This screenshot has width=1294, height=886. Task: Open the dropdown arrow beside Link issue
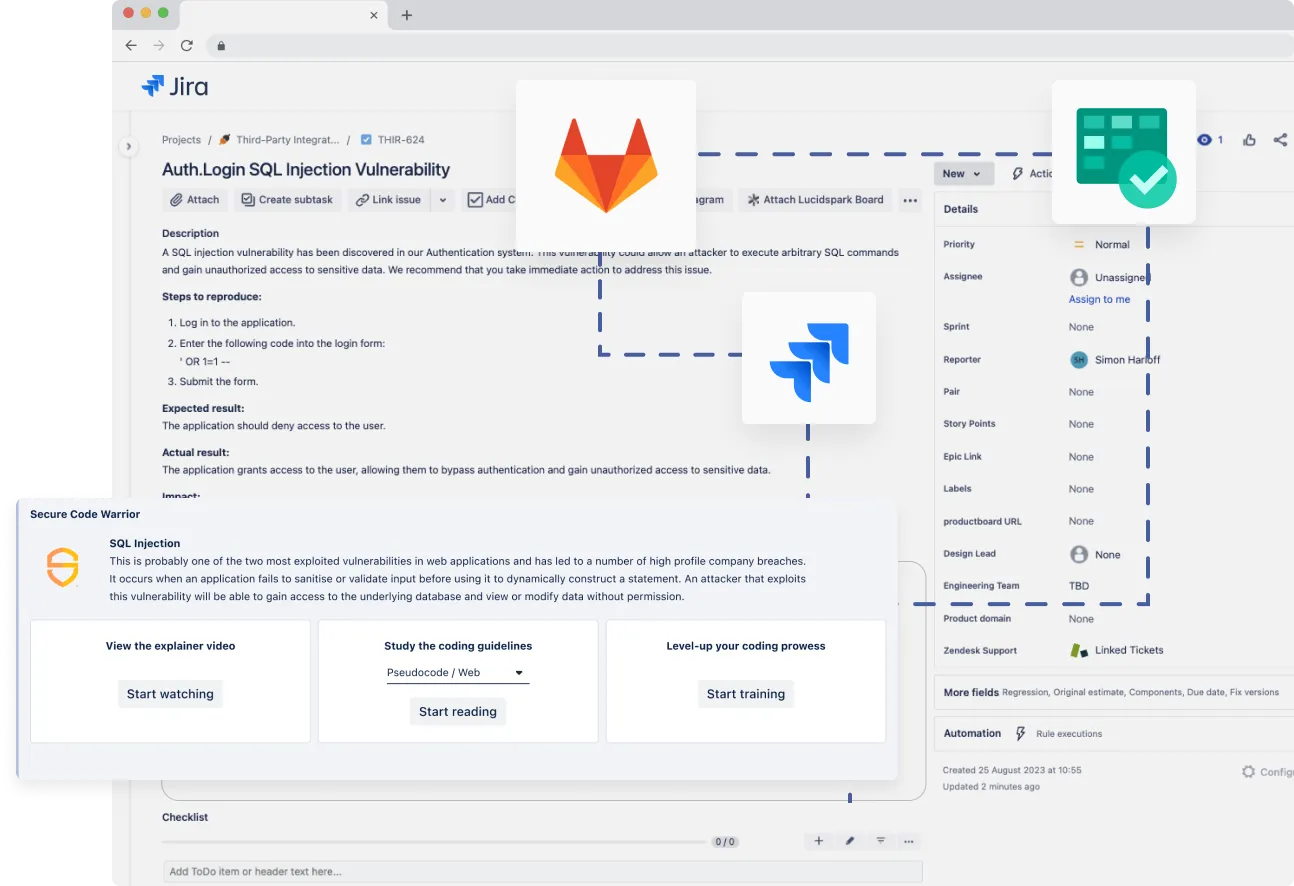(443, 200)
